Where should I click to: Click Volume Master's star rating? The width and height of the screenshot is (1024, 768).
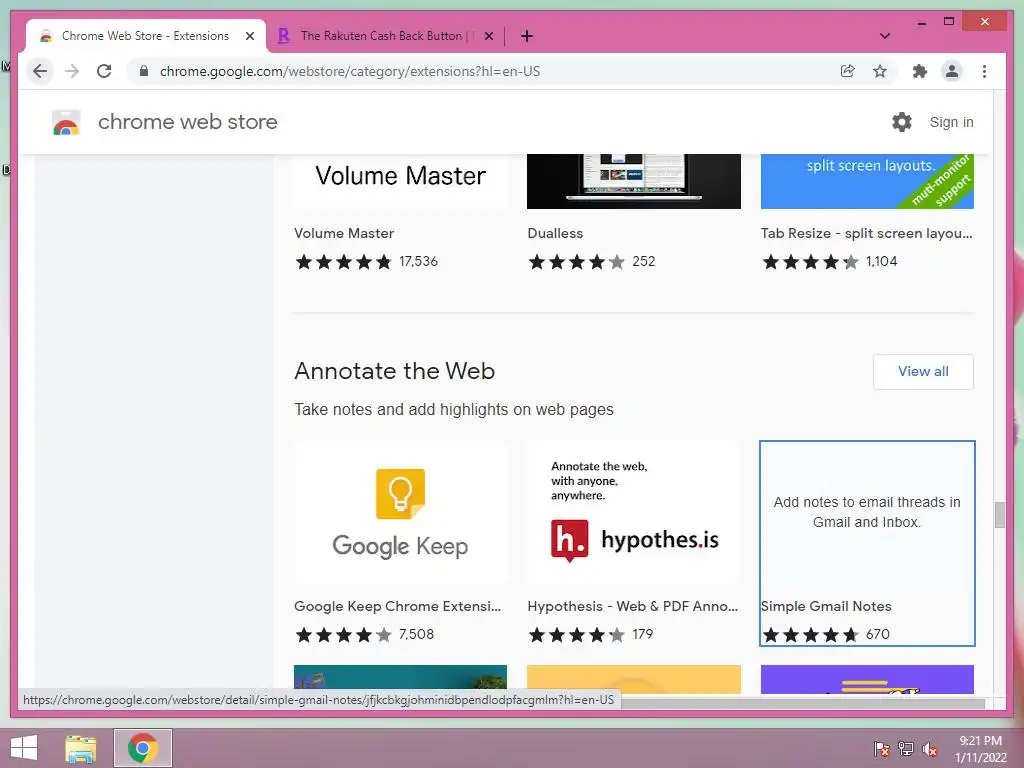(x=344, y=262)
